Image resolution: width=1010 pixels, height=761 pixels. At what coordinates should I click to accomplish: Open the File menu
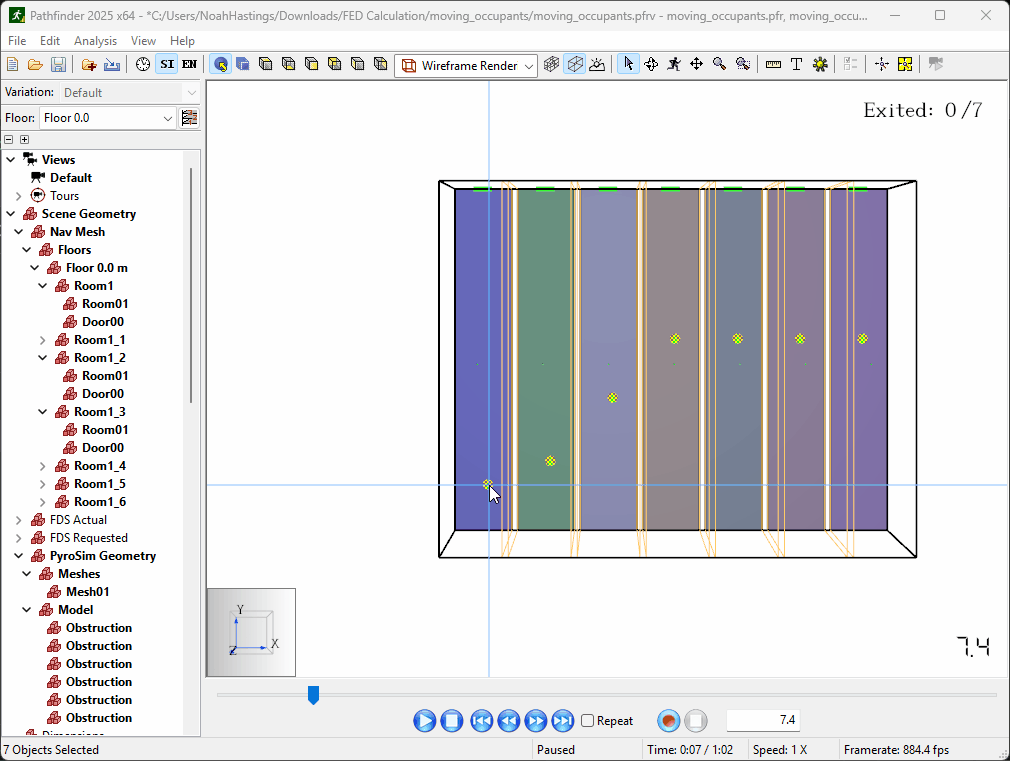(17, 41)
